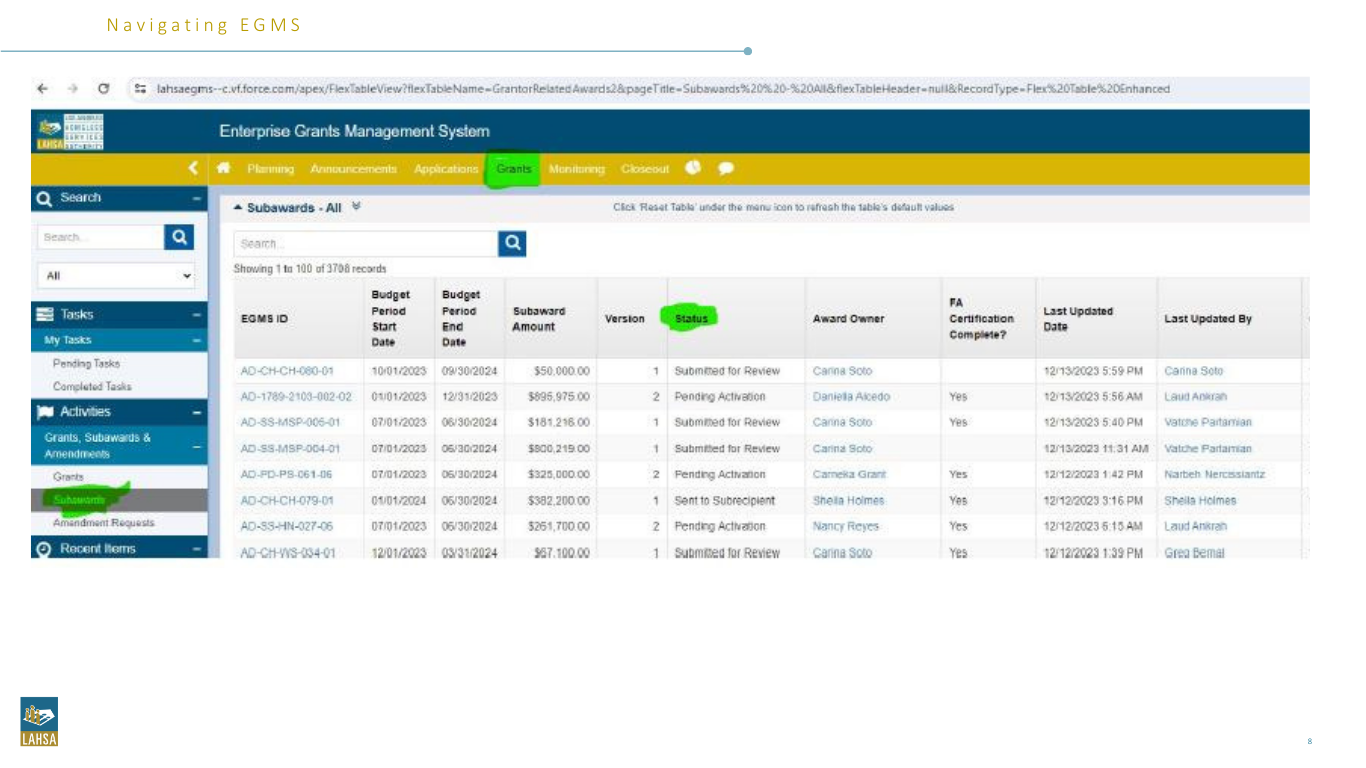Open subaward AD-PD-PS-061-06
This screenshot has height=768, width=1366.
(287, 474)
